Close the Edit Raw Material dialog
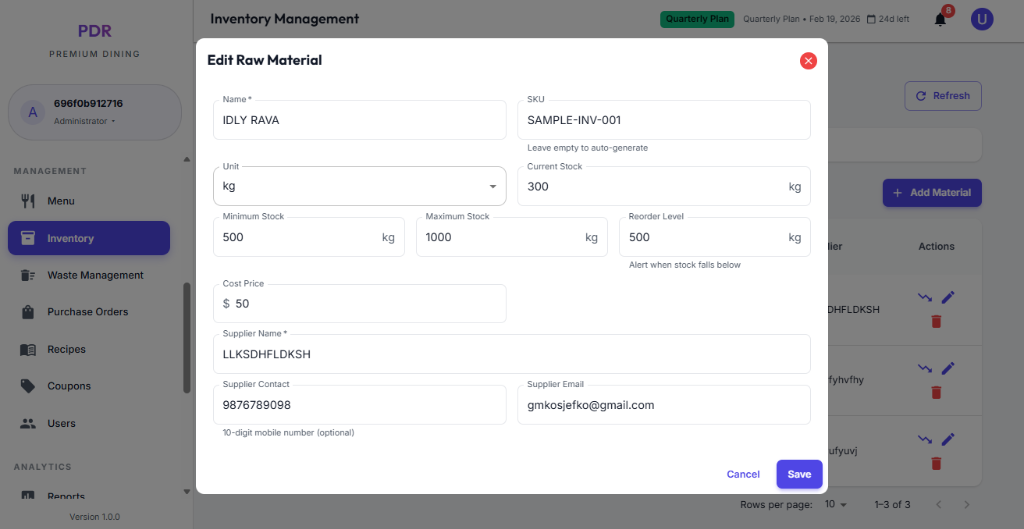Viewport: 1024px width, 529px height. pos(808,60)
